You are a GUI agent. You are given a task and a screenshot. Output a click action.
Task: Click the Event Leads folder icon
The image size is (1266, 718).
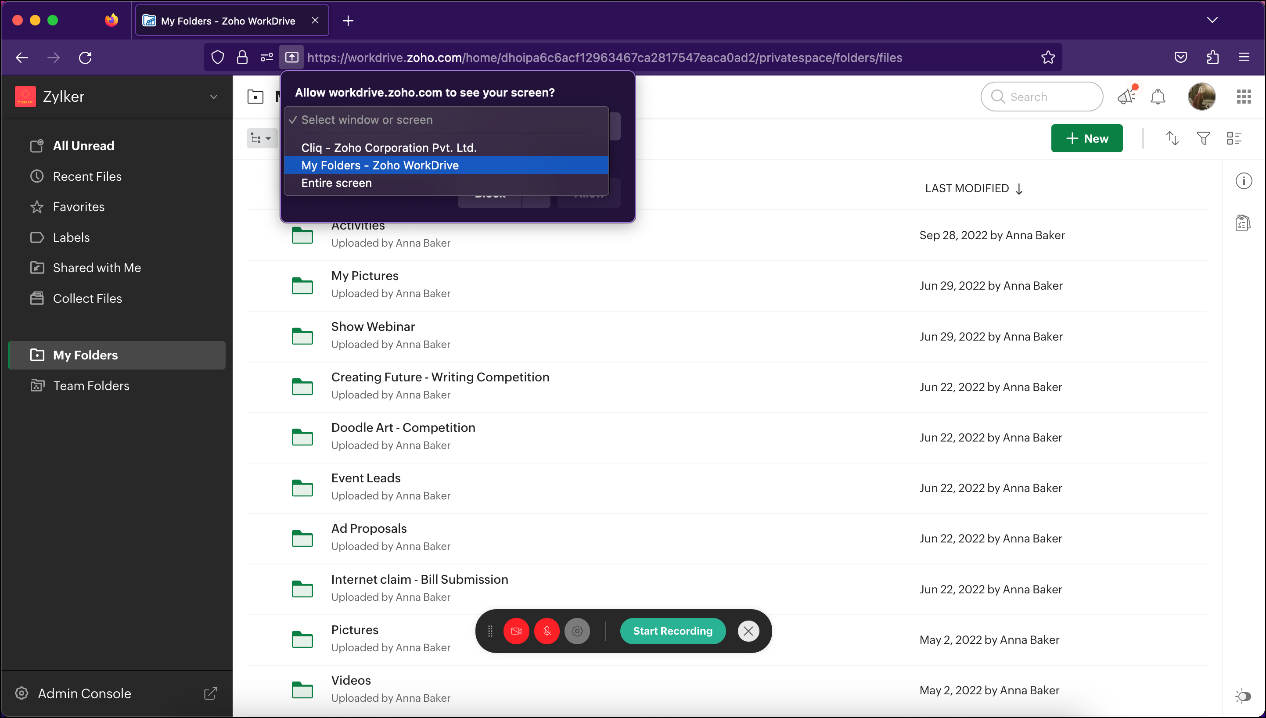(302, 487)
